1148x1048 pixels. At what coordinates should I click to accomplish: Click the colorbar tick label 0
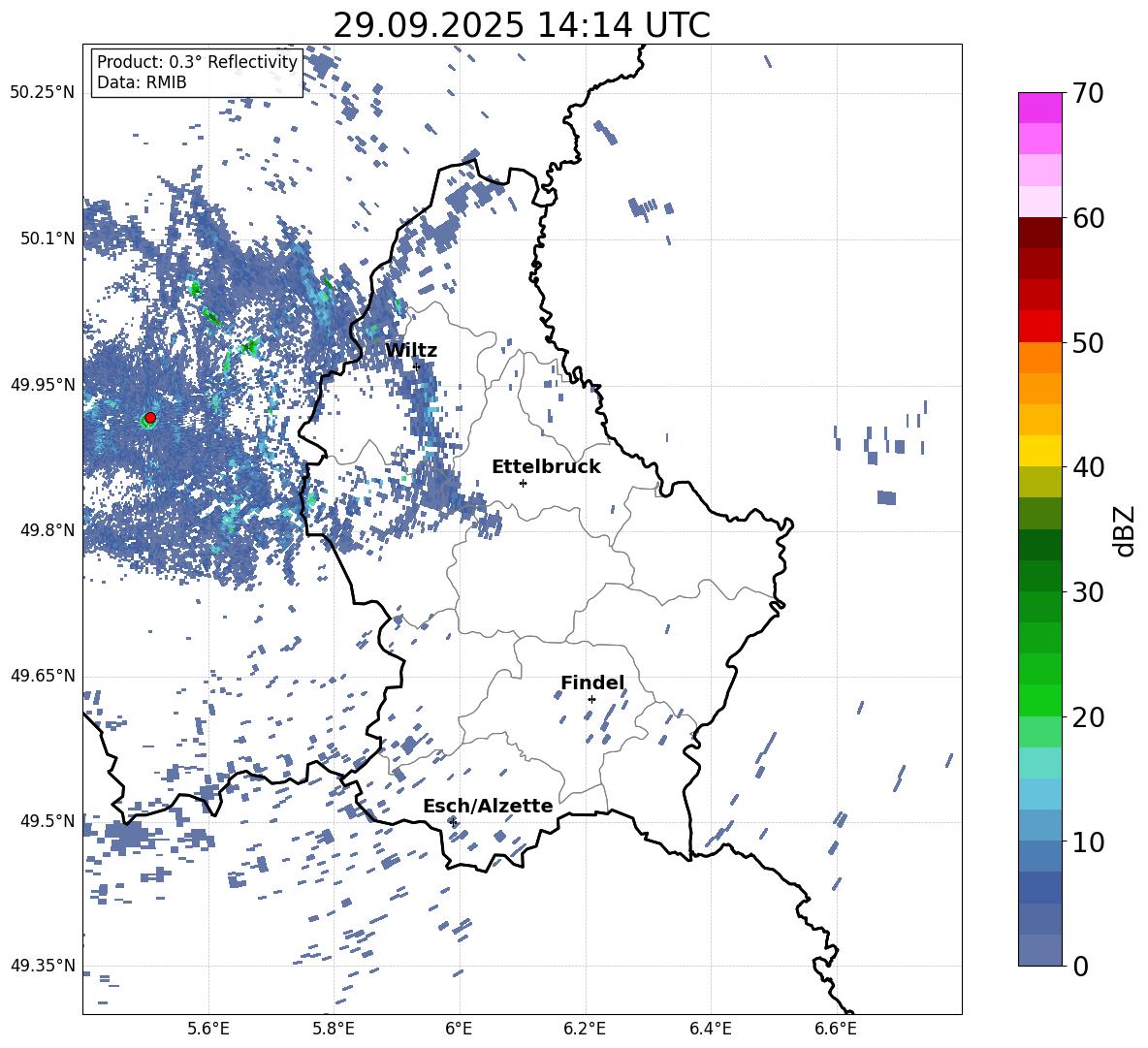pos(1080,966)
